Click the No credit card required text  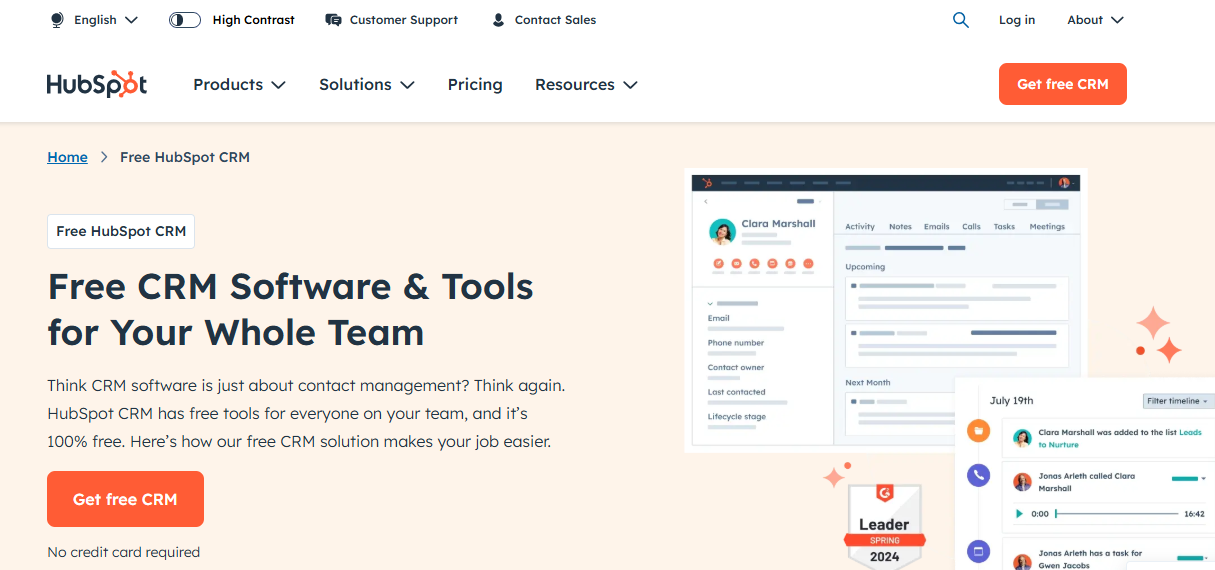tap(123, 552)
